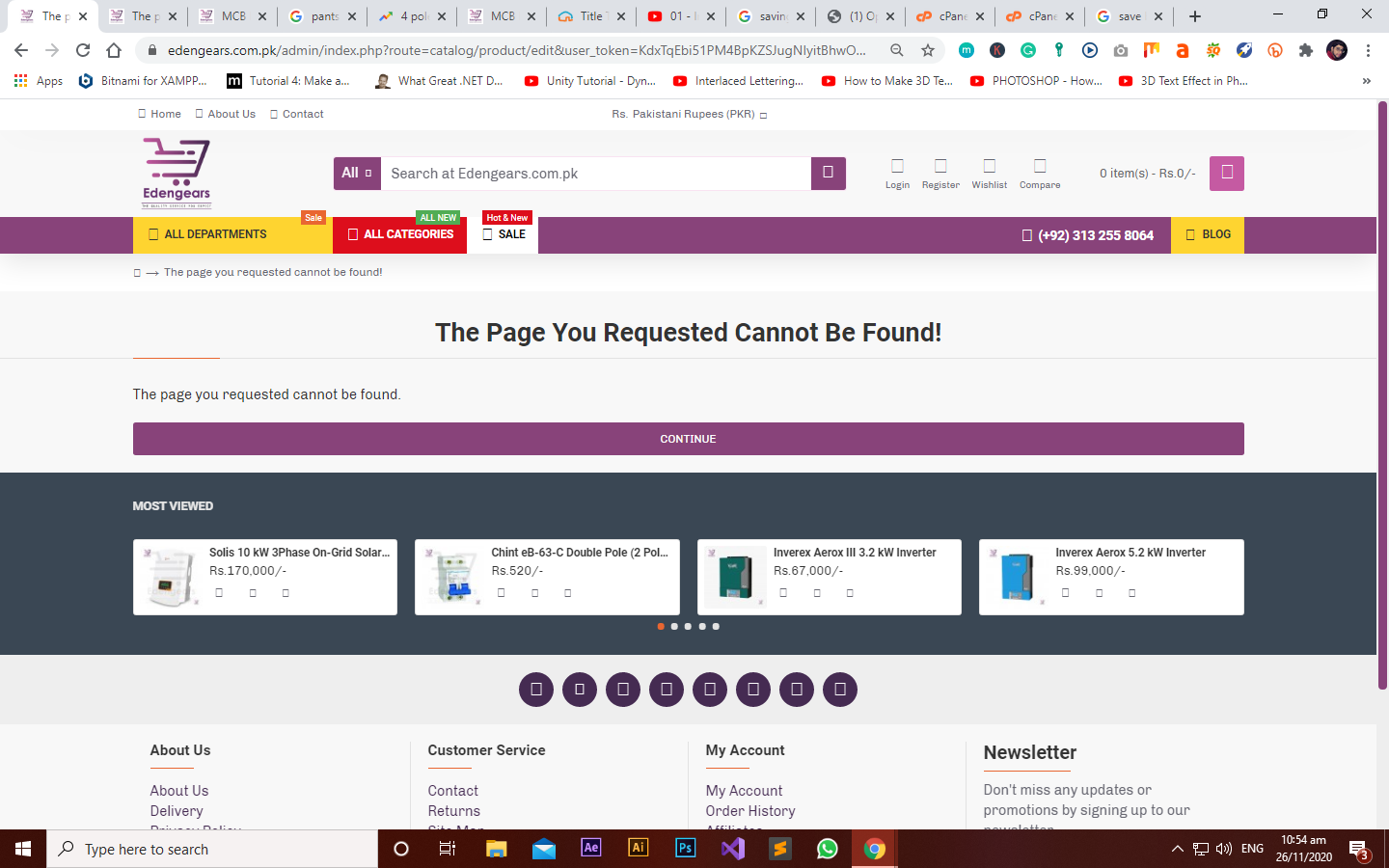1389x868 pixels.
Task: Open the ALL CATEGORIES menu
Action: [x=400, y=234]
